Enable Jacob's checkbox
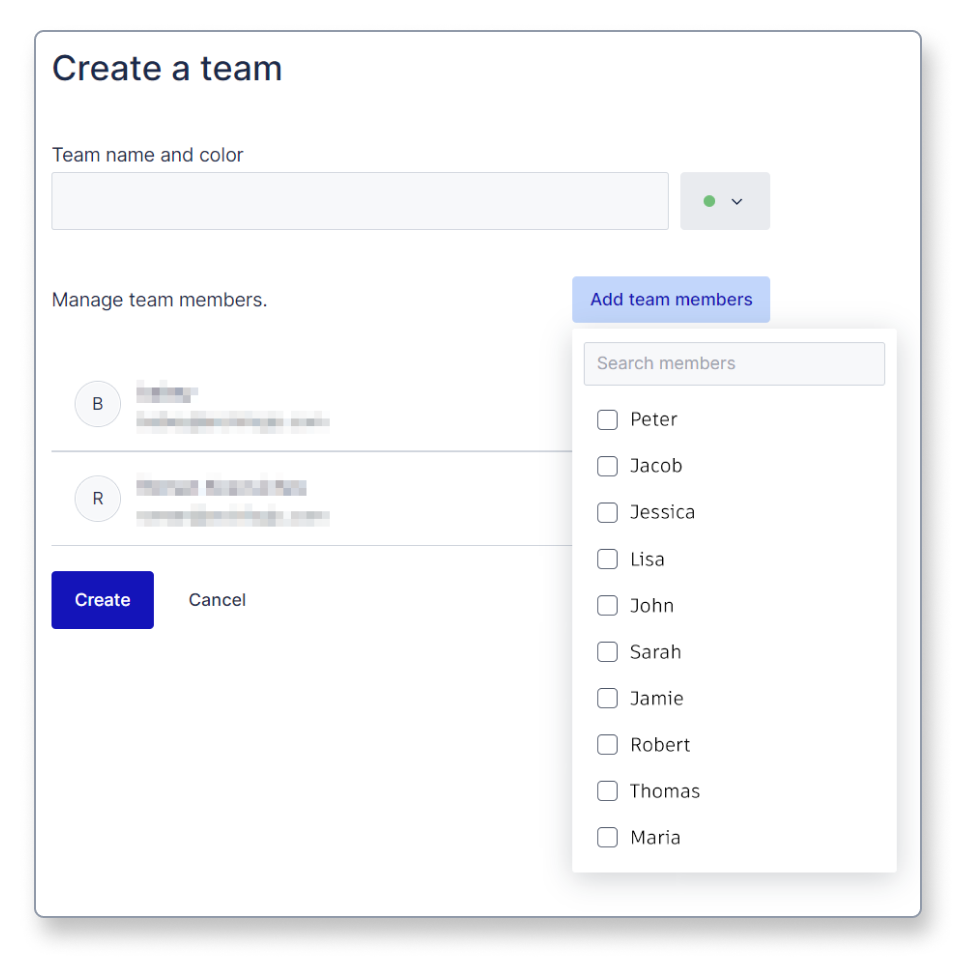 tap(607, 466)
